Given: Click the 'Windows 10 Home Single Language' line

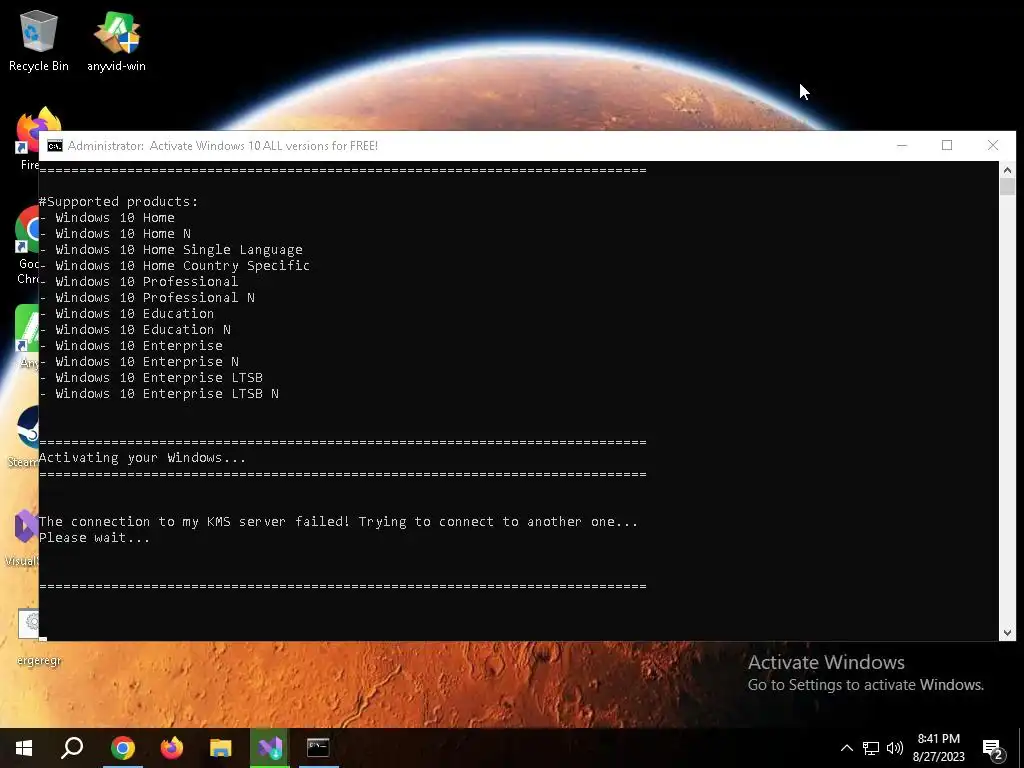Looking at the screenshot, I should coord(171,249).
